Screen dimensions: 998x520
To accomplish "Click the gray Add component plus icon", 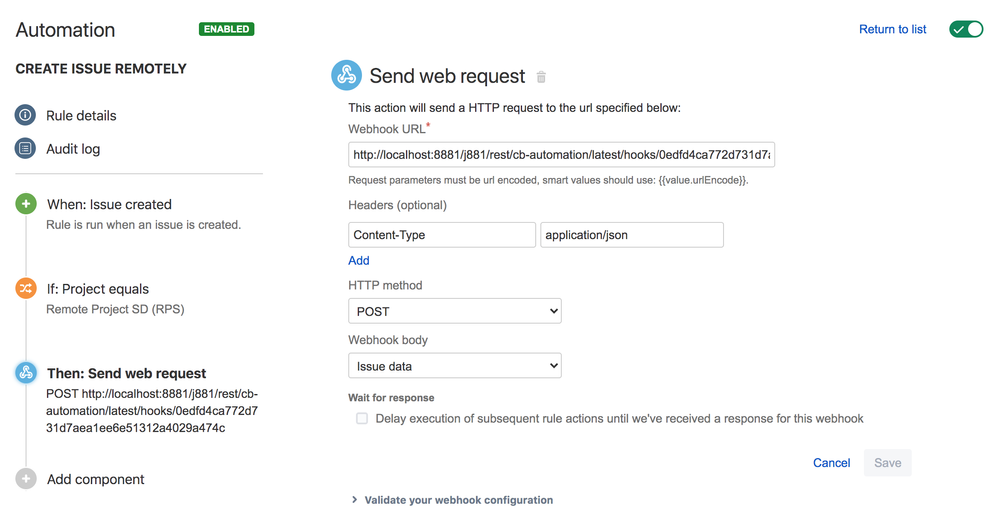I will [x=26, y=479].
